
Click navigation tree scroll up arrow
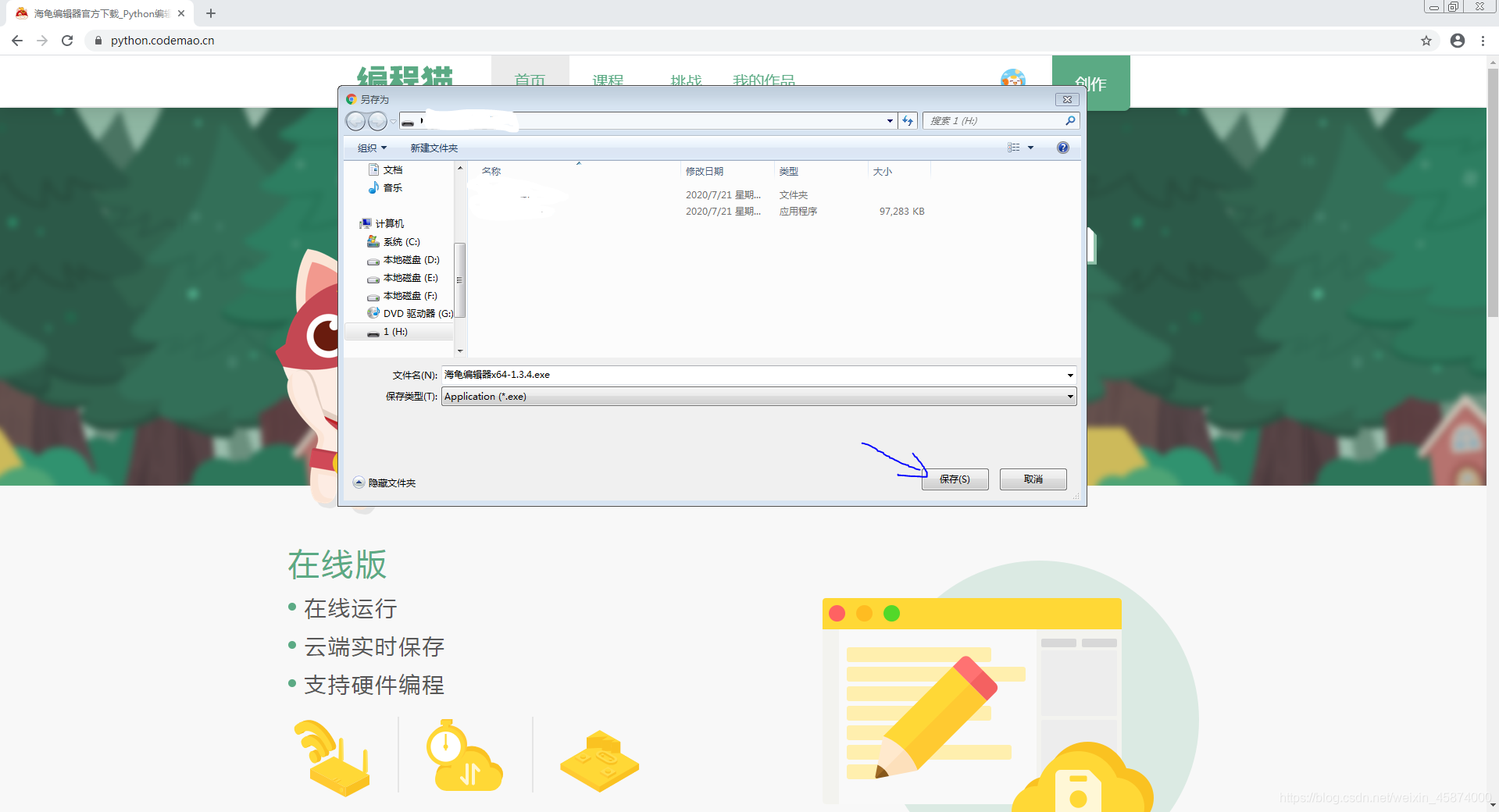pos(459,168)
